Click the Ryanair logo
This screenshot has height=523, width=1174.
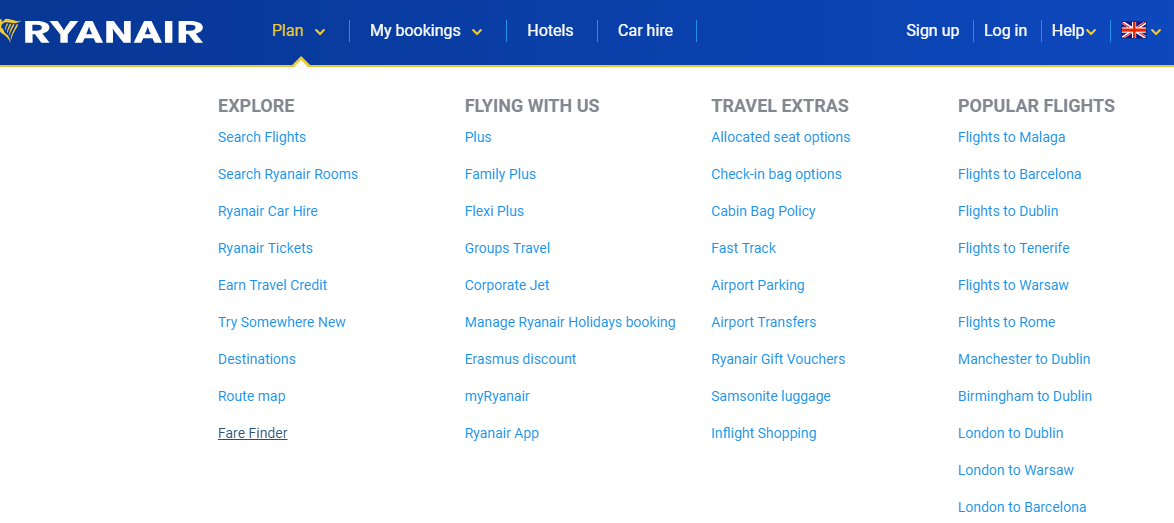105,31
